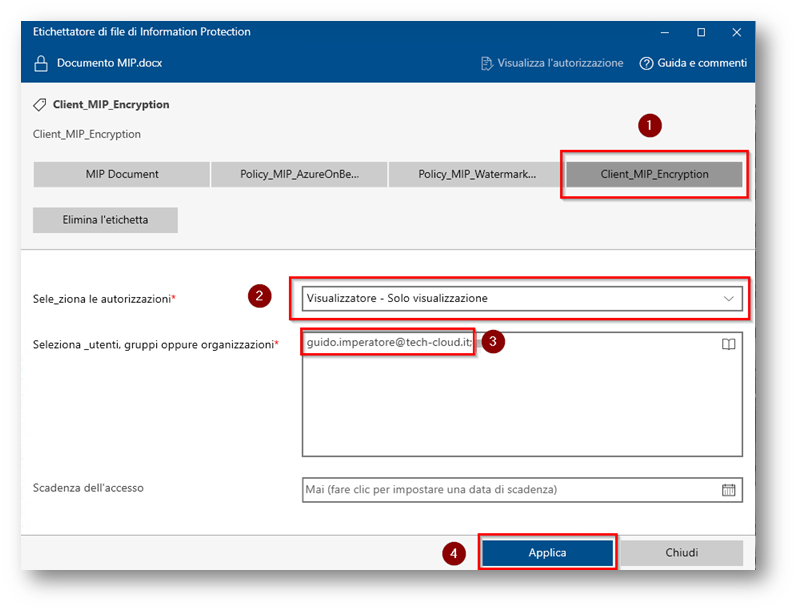Viewport: 798px width, 612px height.
Task: Select the Policy_MIP_AzureOnBe... label
Action: pyautogui.click(x=299, y=174)
